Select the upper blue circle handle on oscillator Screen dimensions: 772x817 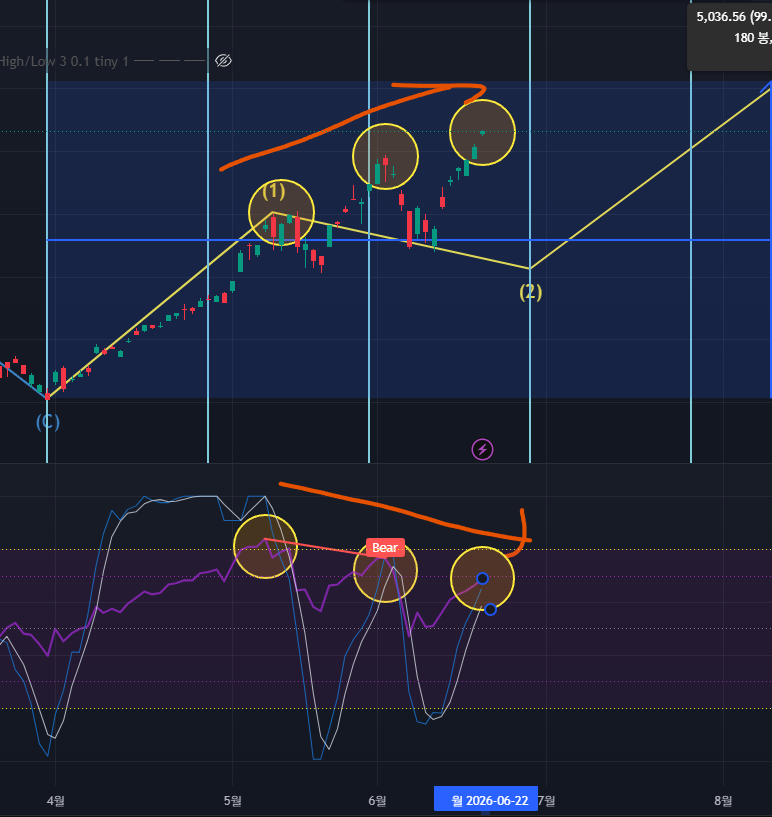point(482,578)
